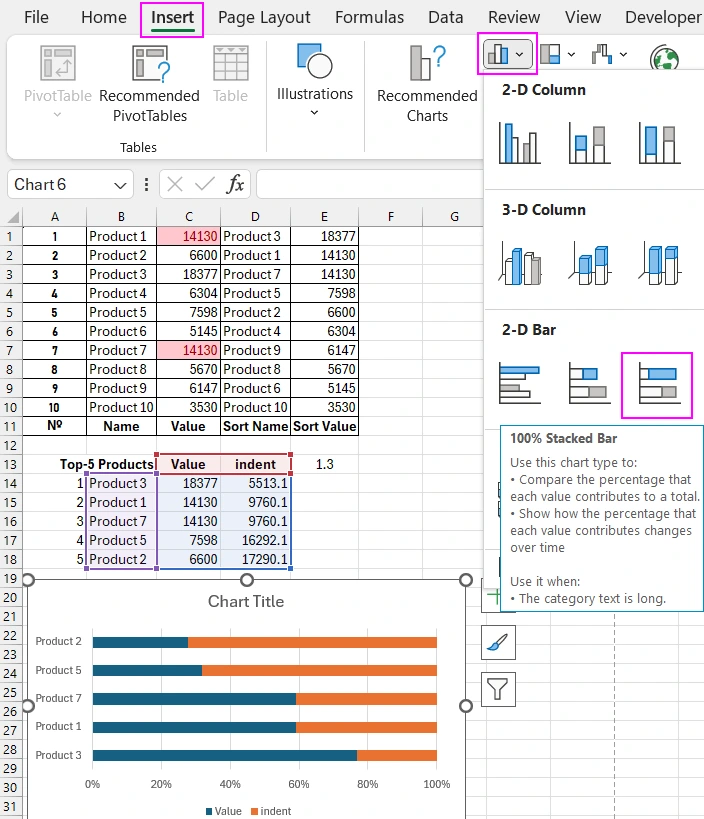Select the 3-D Clustered Column chart icon

[x=519, y=264]
